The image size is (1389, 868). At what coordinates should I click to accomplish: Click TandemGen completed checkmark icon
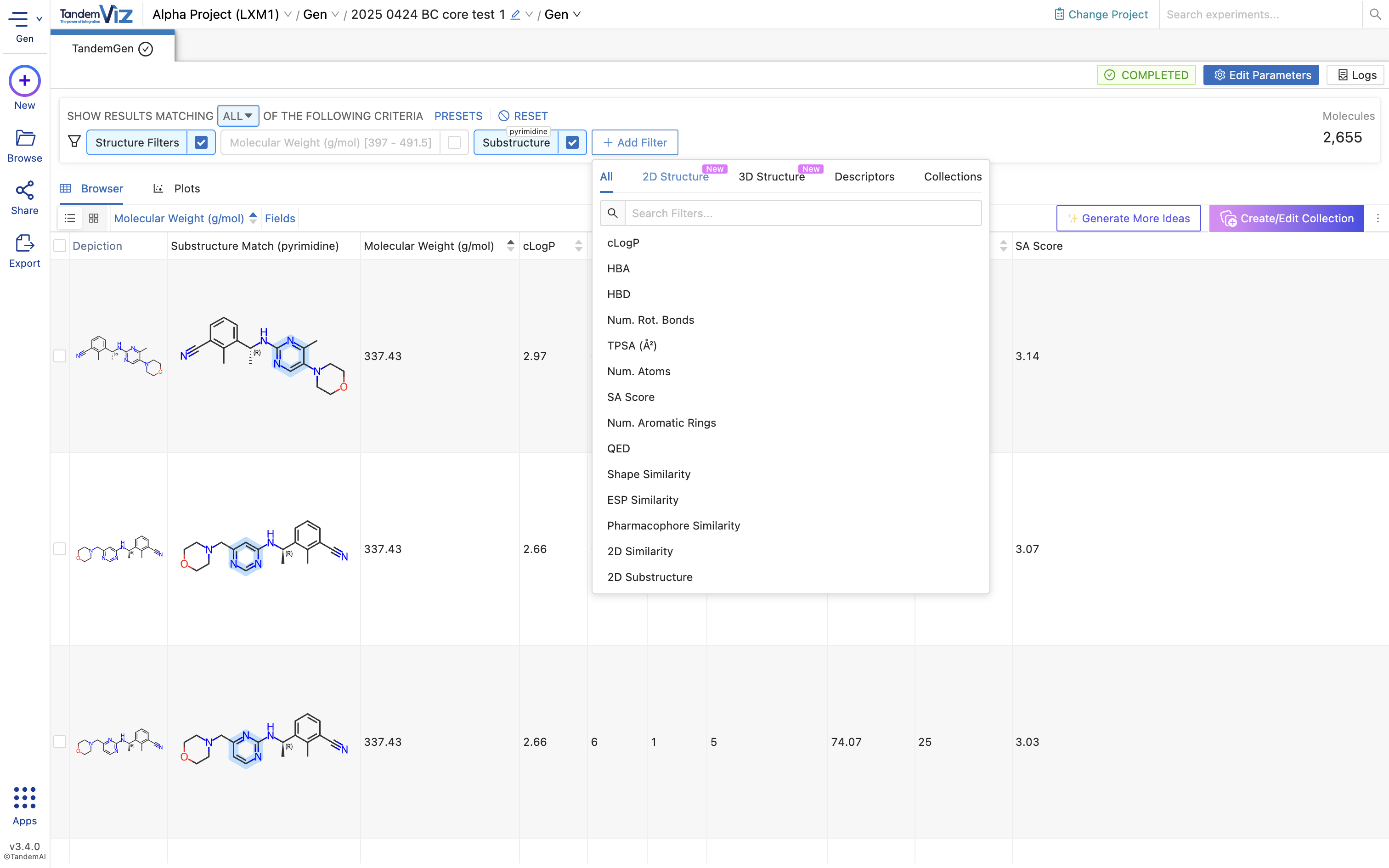[146, 49]
